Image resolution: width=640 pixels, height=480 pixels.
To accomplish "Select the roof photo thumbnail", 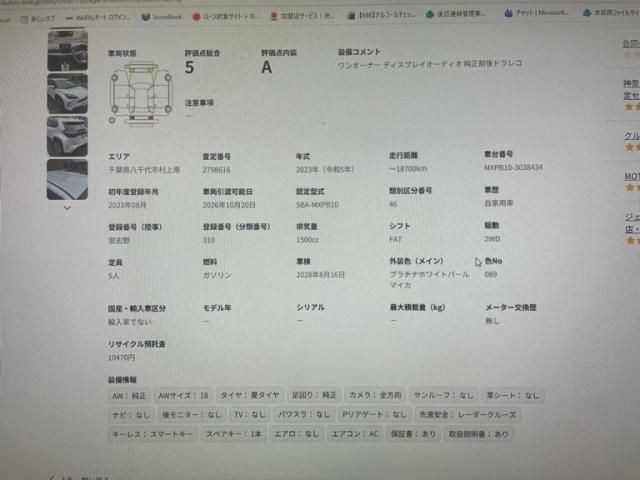I will click(x=67, y=180).
